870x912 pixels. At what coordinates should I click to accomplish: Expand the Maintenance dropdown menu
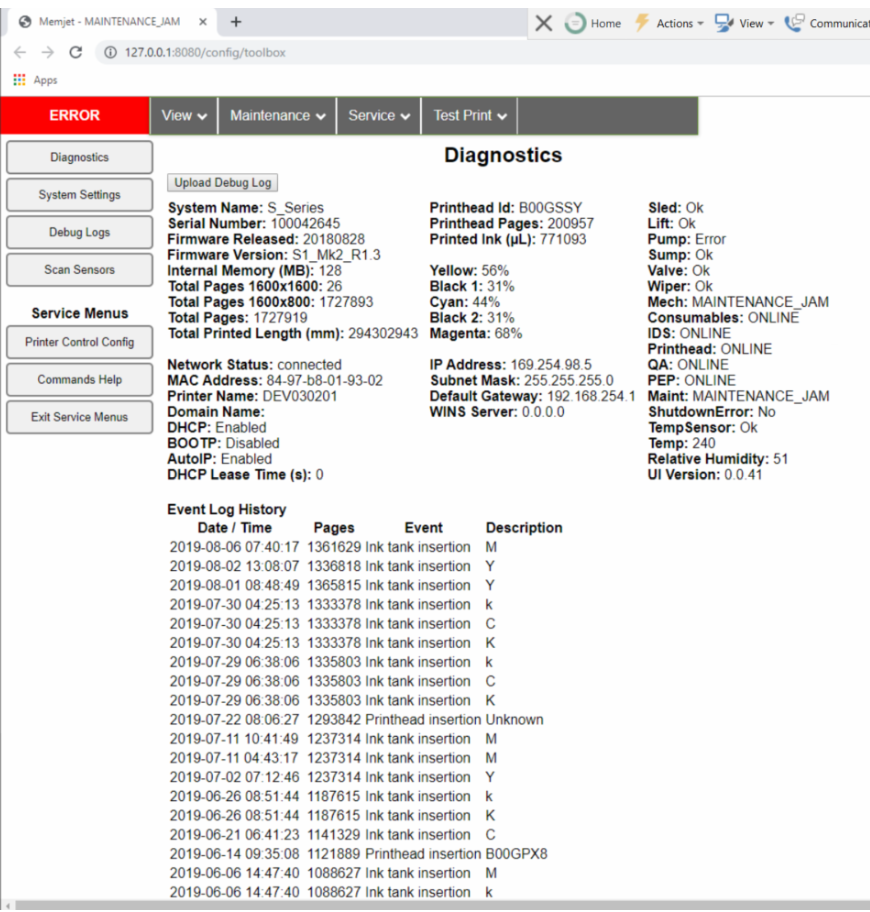pyautogui.click(x=277, y=116)
